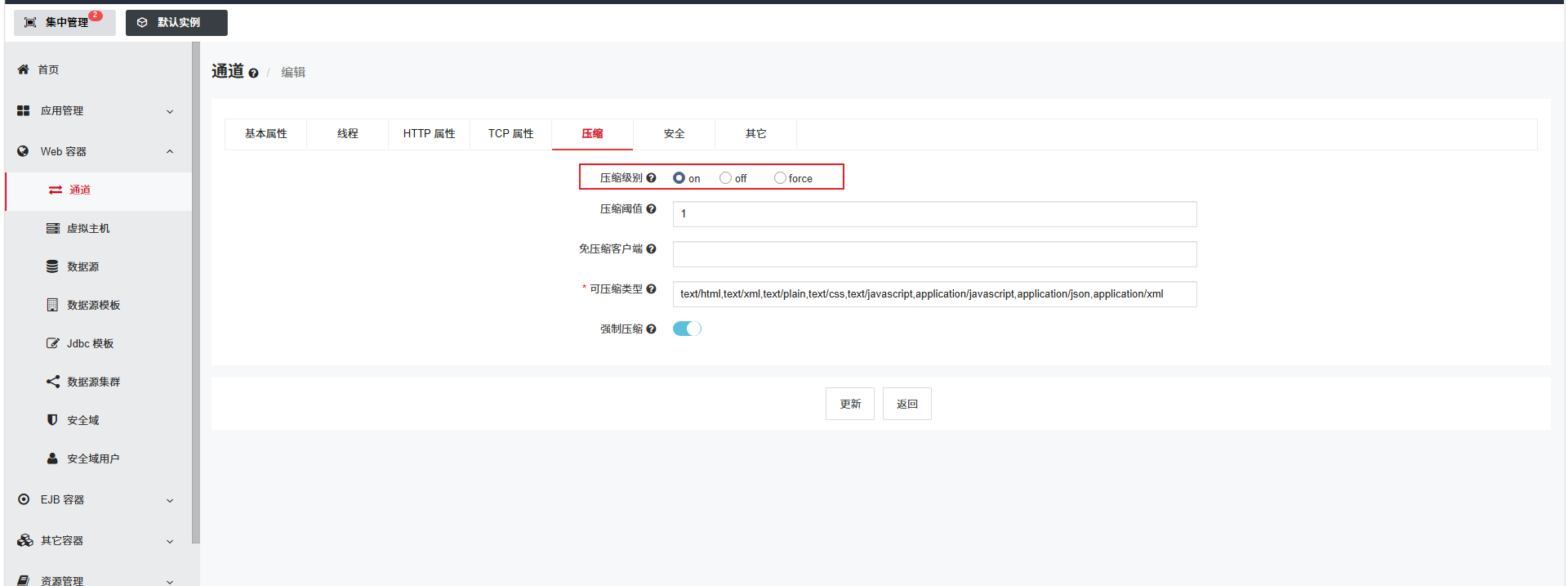Screen dimensions: 1568x586
Task: Click the home icon for 首页
Action: pyautogui.click(x=23, y=69)
